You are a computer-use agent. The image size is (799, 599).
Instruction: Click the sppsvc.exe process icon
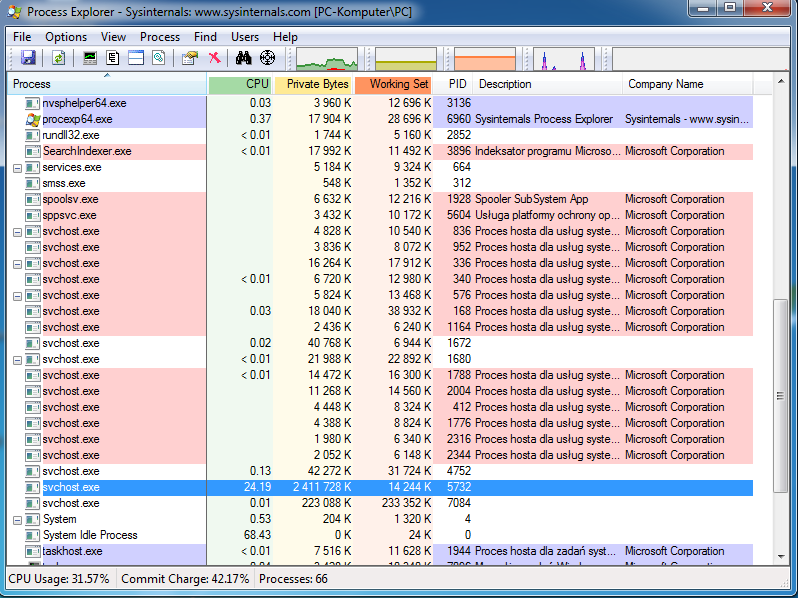(33, 215)
